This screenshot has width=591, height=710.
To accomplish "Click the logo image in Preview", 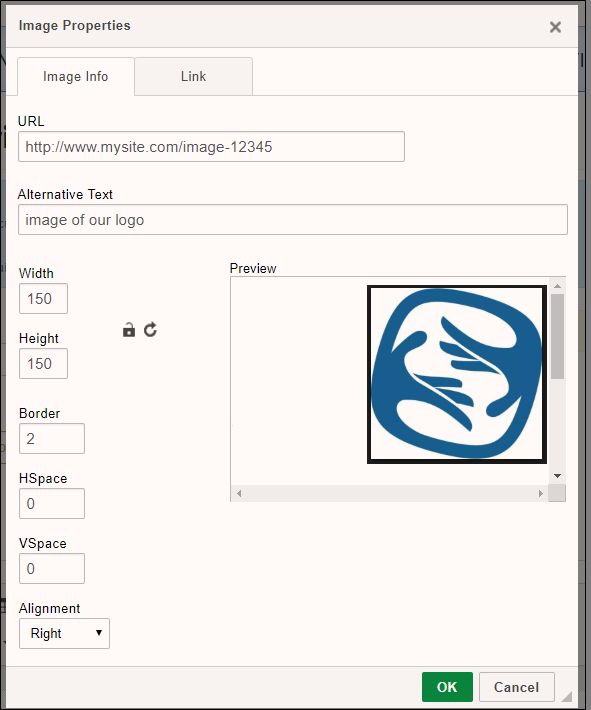I will click(x=456, y=374).
